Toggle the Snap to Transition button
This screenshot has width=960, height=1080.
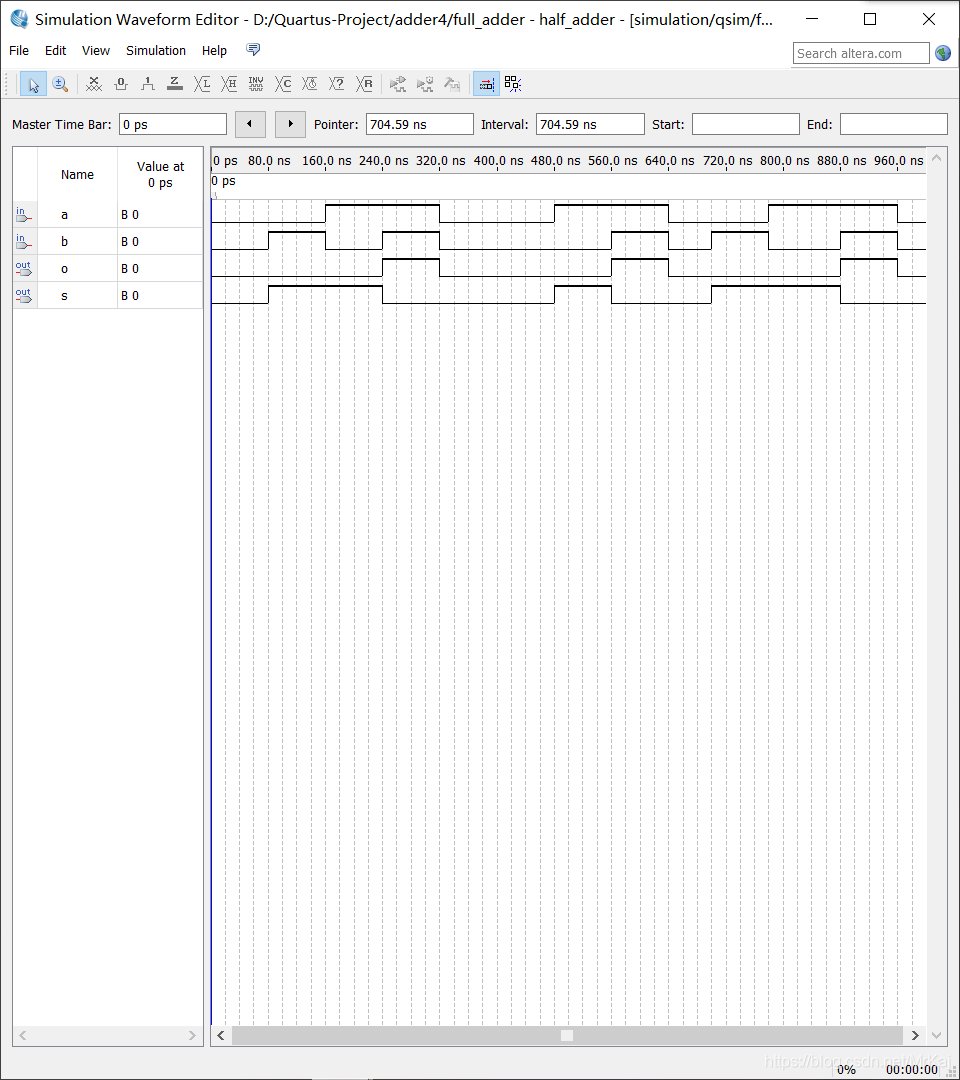coord(486,84)
